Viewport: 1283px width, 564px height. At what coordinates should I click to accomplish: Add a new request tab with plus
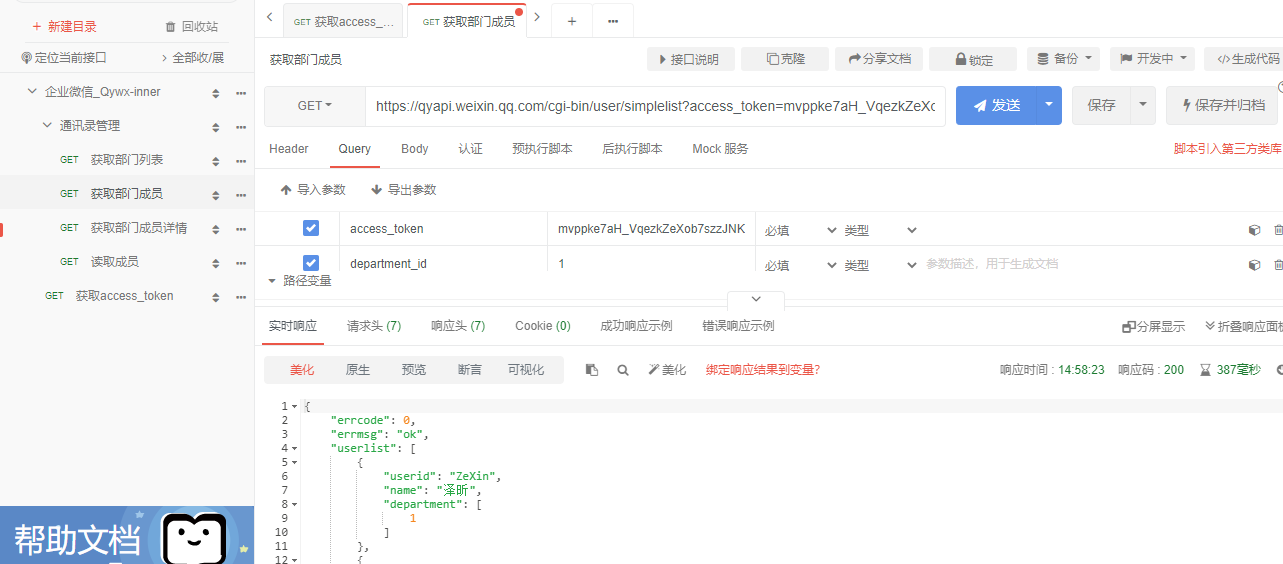tap(572, 21)
